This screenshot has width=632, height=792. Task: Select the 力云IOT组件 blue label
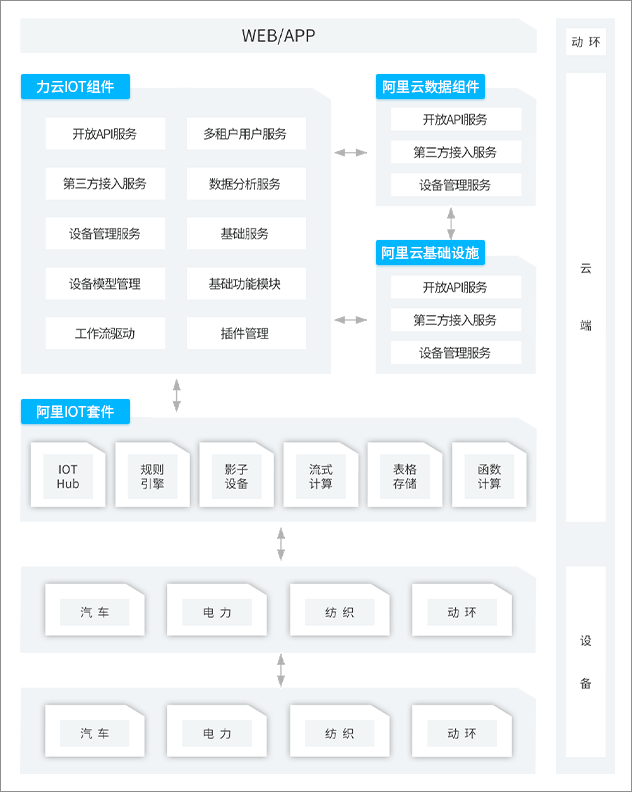76,86
